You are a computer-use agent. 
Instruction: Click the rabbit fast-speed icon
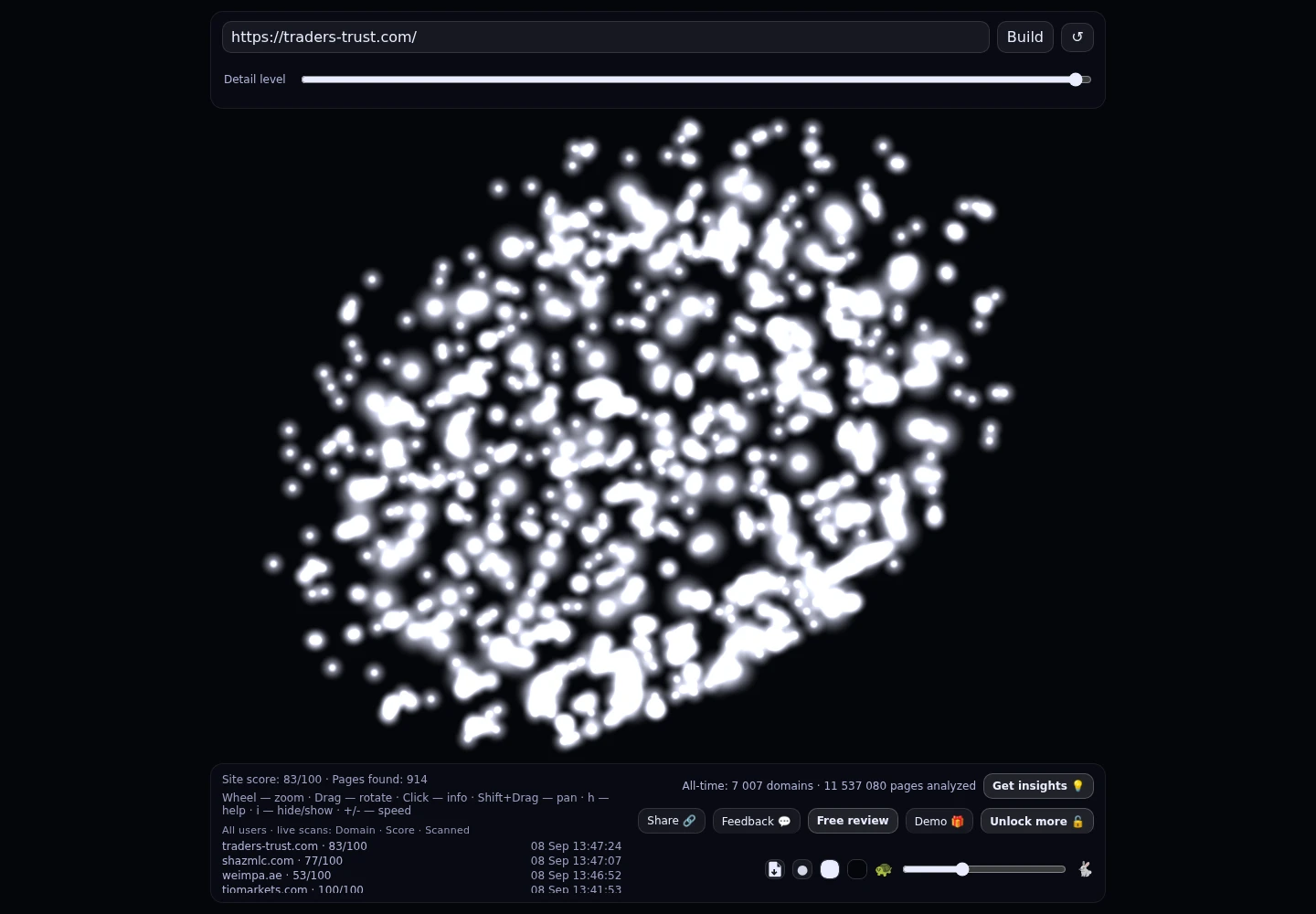click(1085, 869)
